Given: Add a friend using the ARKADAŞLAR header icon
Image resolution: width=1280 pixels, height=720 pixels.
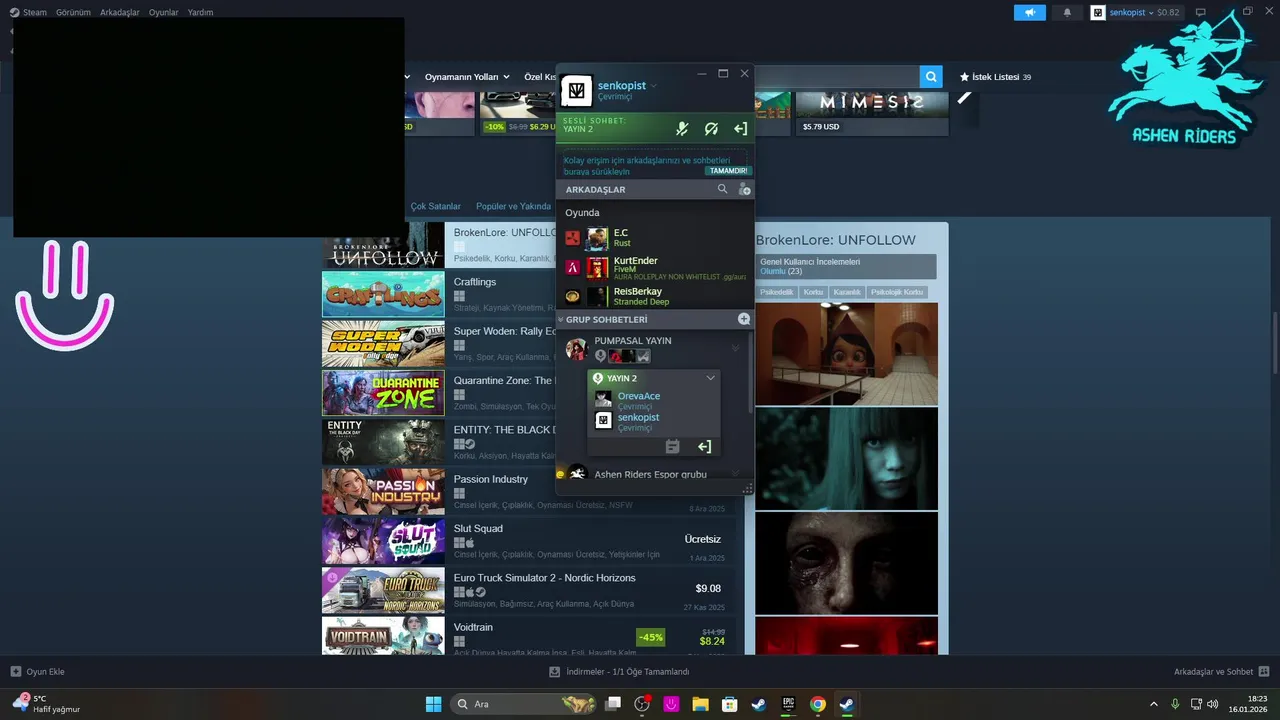Looking at the screenshot, I should (744, 189).
